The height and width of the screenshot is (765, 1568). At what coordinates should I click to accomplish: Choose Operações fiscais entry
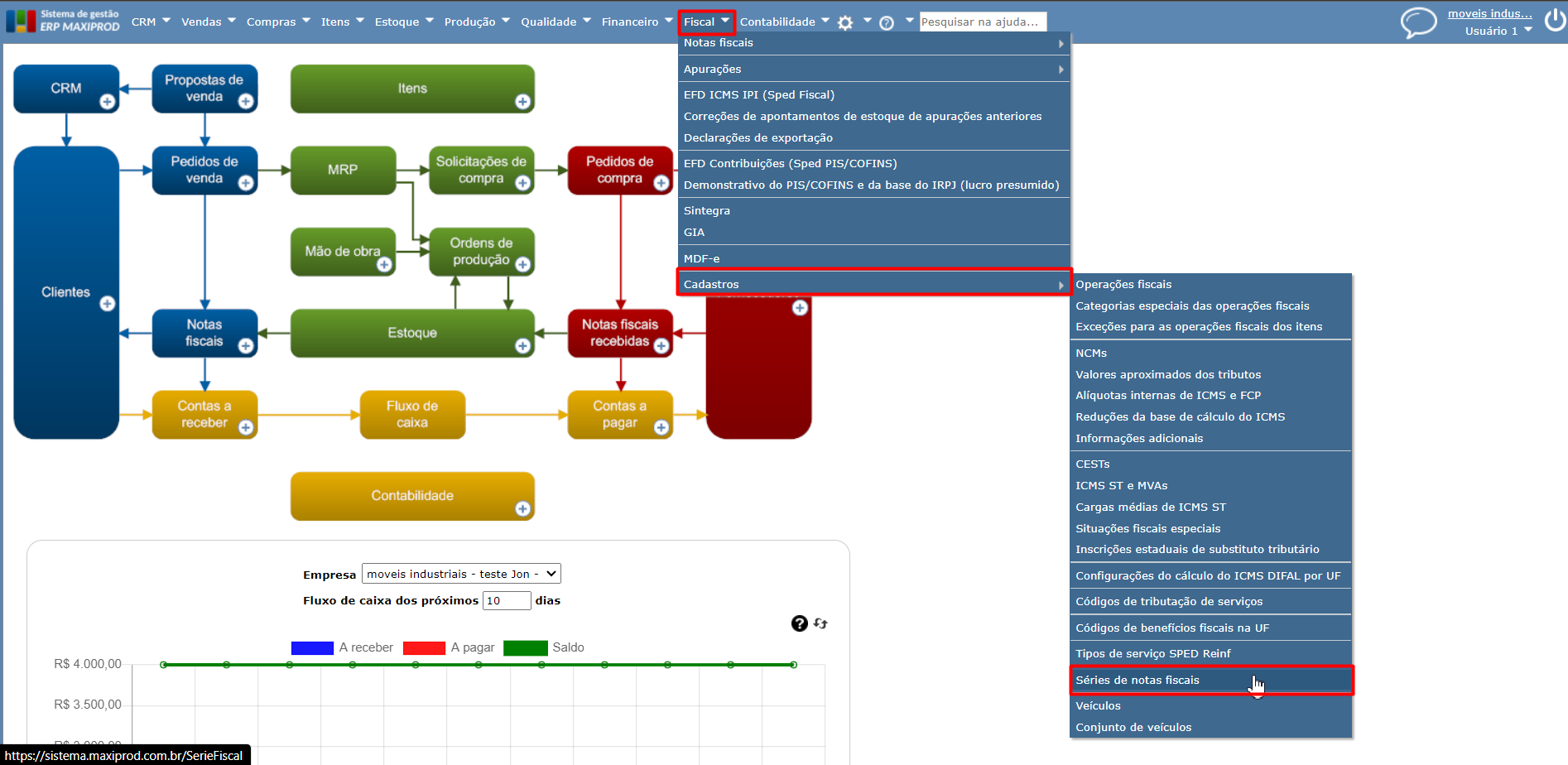click(1211, 284)
